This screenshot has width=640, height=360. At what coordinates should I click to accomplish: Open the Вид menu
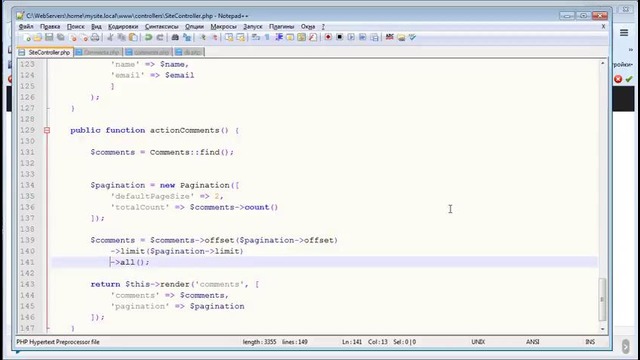96,27
